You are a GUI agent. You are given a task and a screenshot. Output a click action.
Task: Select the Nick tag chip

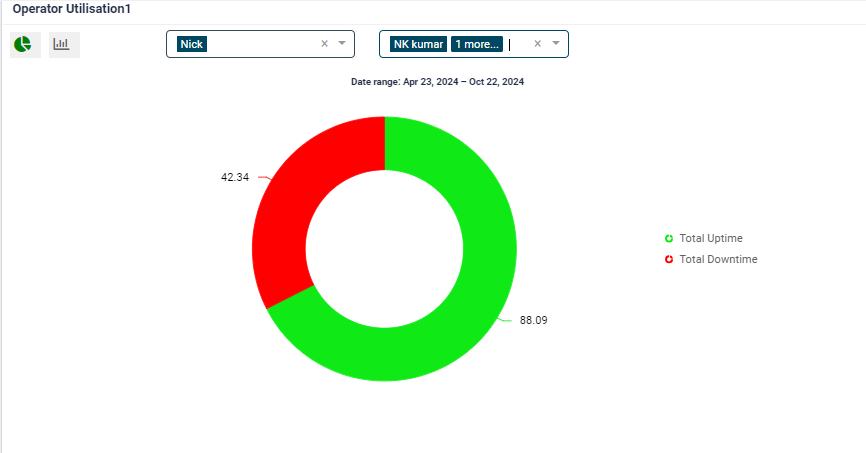point(191,44)
